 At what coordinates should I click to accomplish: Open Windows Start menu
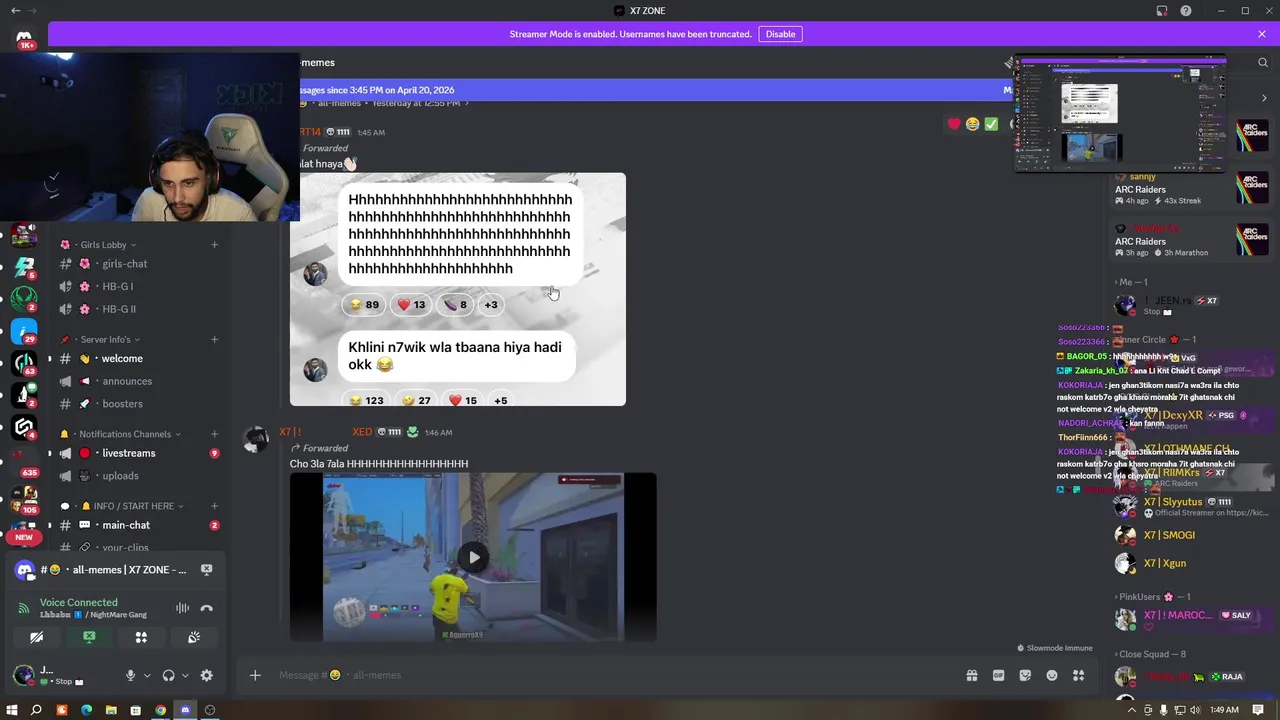12,710
